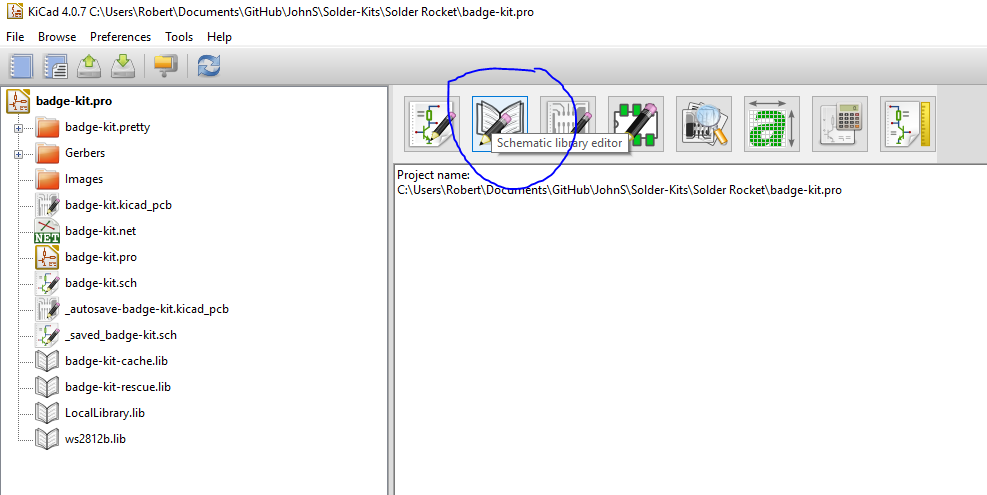This screenshot has height=495, width=987.
Task: Click the ws2812b.lib book icon
Action: (47, 439)
